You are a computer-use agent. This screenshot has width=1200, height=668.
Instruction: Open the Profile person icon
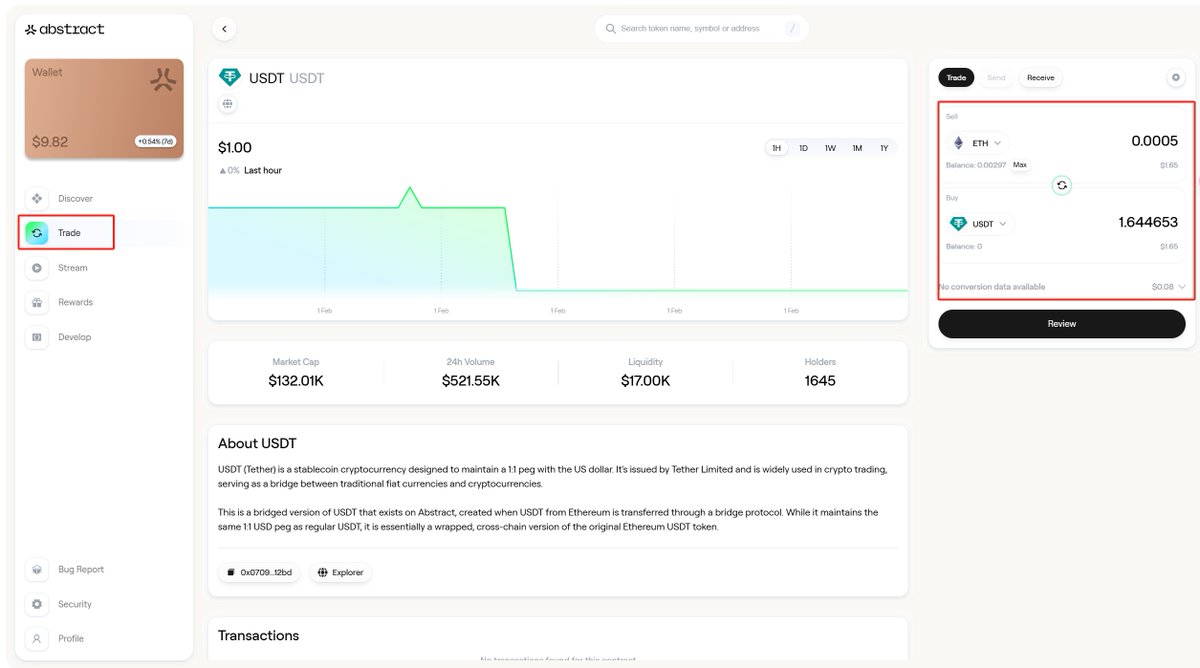pos(37,638)
